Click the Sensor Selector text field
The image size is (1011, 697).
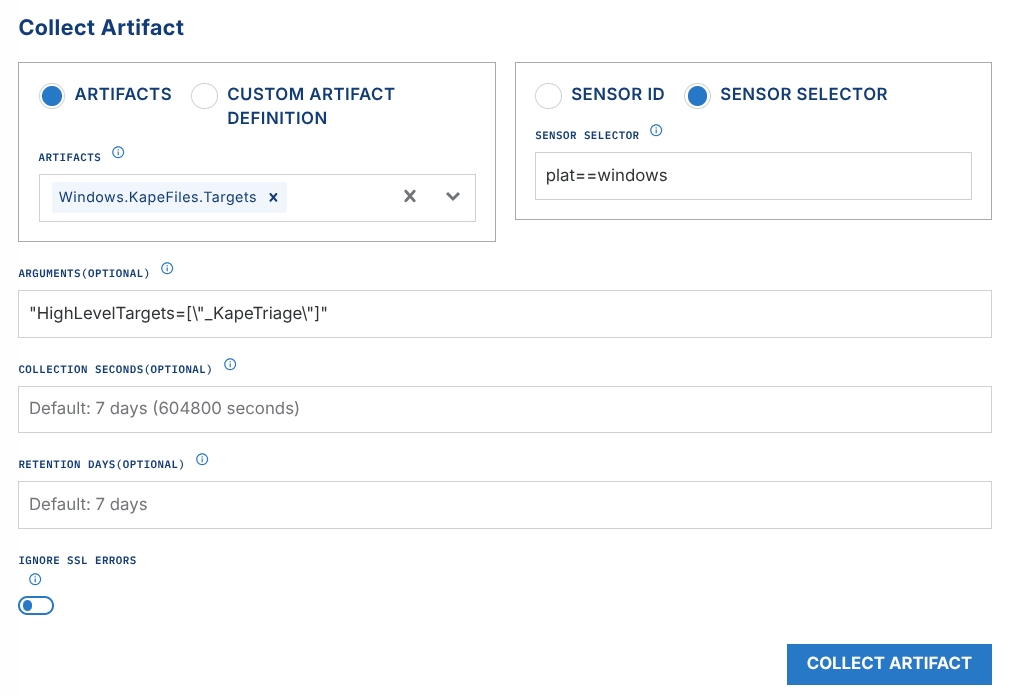click(x=752, y=176)
